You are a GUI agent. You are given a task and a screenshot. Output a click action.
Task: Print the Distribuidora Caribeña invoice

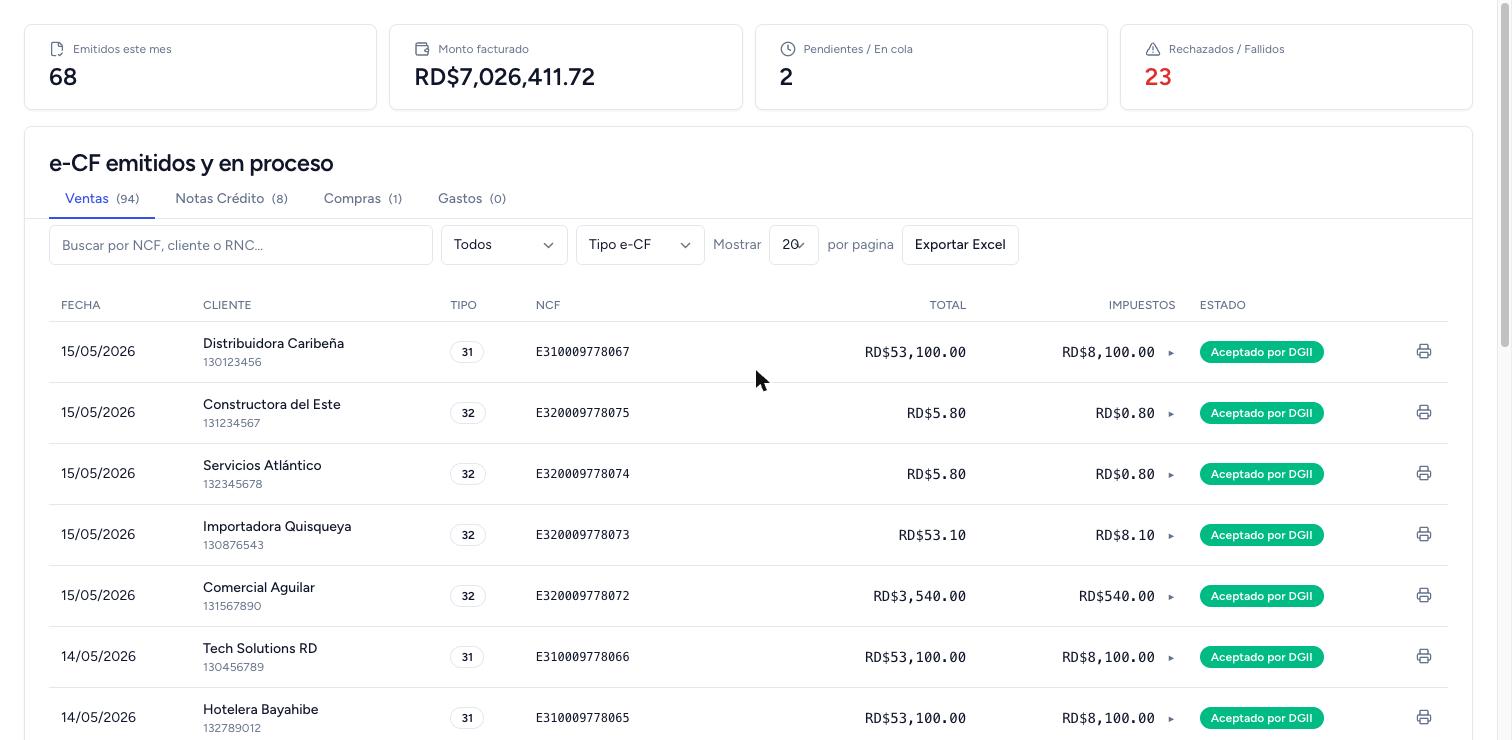[1423, 351]
